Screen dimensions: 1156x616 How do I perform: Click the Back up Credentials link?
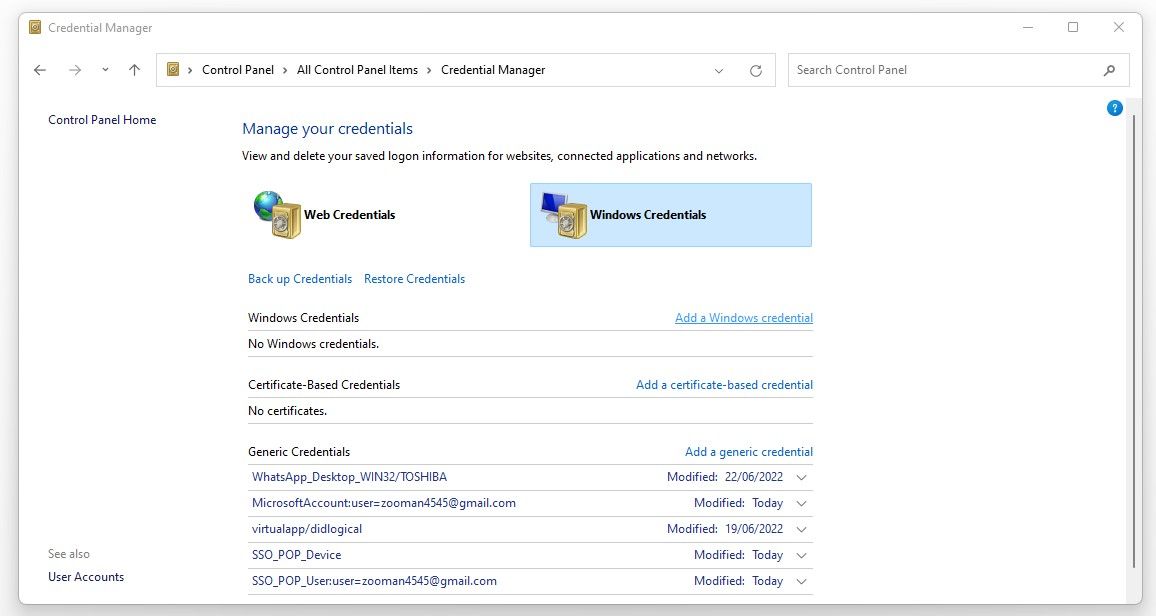(299, 278)
